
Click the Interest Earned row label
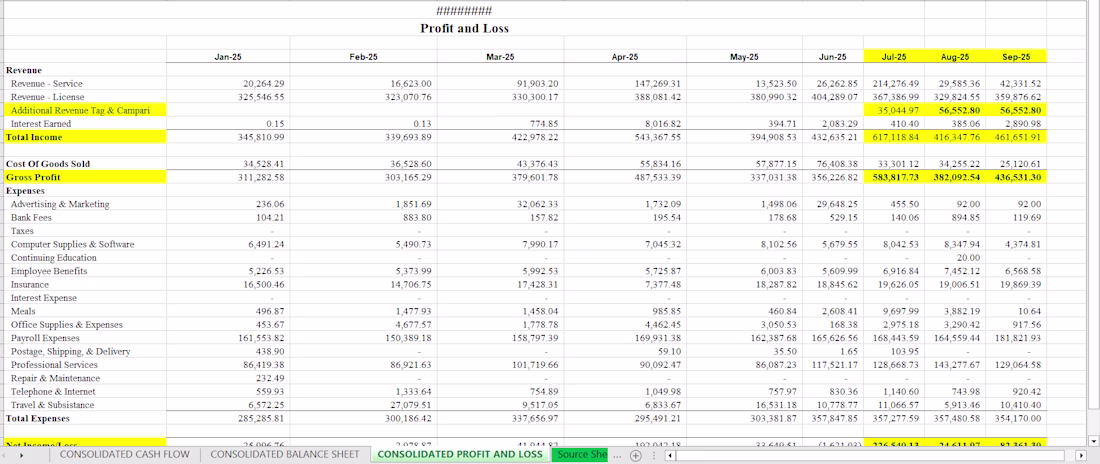click(x=41, y=124)
